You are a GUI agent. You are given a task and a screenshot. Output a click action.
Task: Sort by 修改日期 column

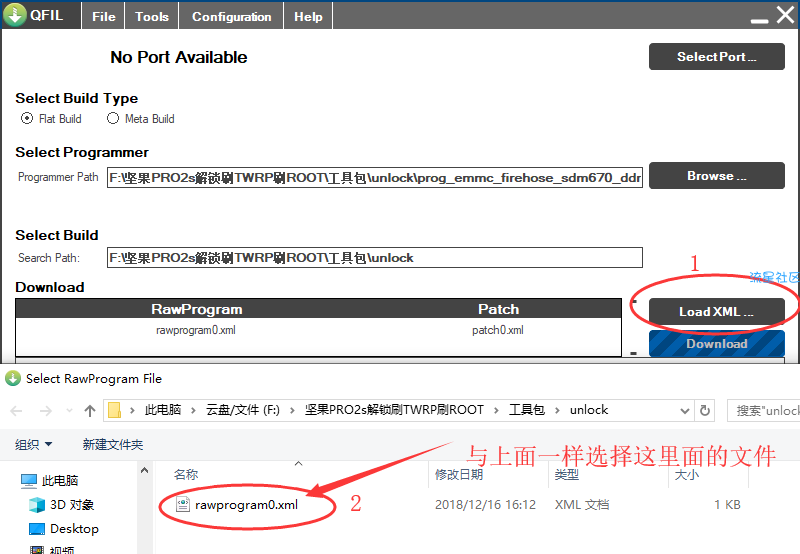coord(459,474)
